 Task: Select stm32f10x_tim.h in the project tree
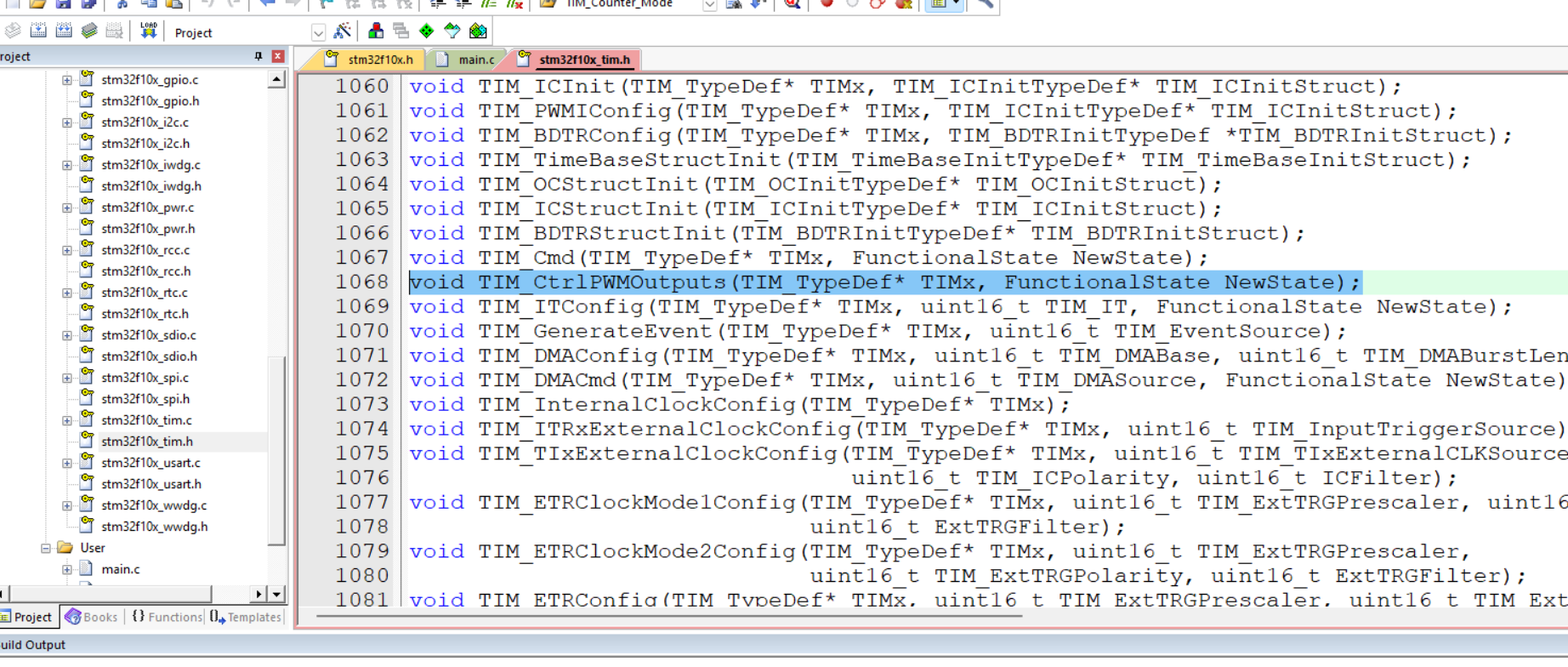pyautogui.click(x=147, y=442)
